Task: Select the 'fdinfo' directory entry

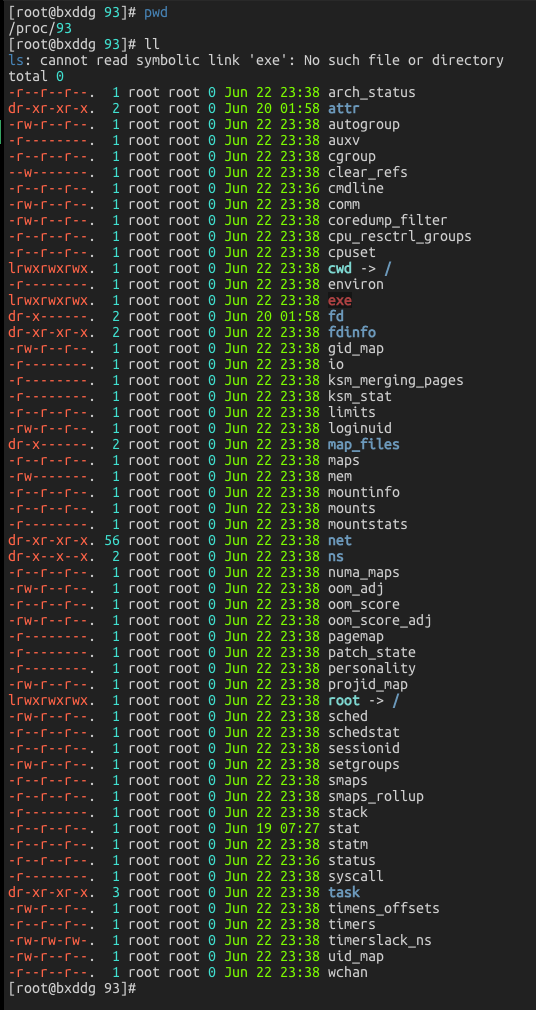Action: click(x=352, y=332)
